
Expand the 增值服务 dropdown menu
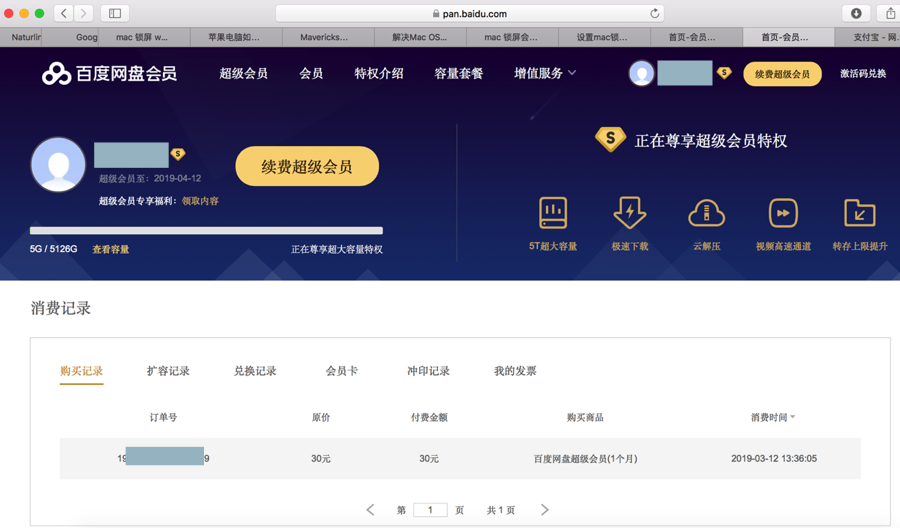click(x=545, y=73)
